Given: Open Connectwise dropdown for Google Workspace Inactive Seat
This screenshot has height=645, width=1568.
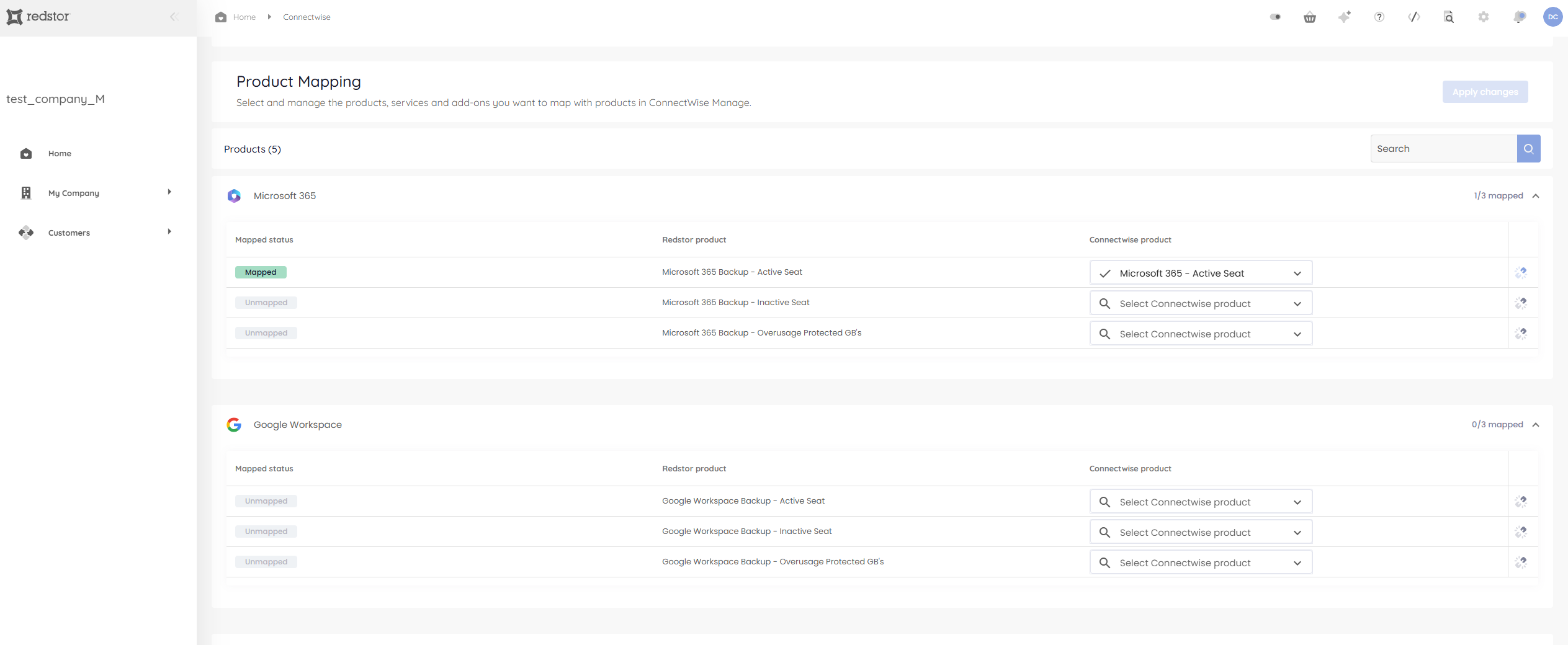Looking at the screenshot, I should (1201, 532).
